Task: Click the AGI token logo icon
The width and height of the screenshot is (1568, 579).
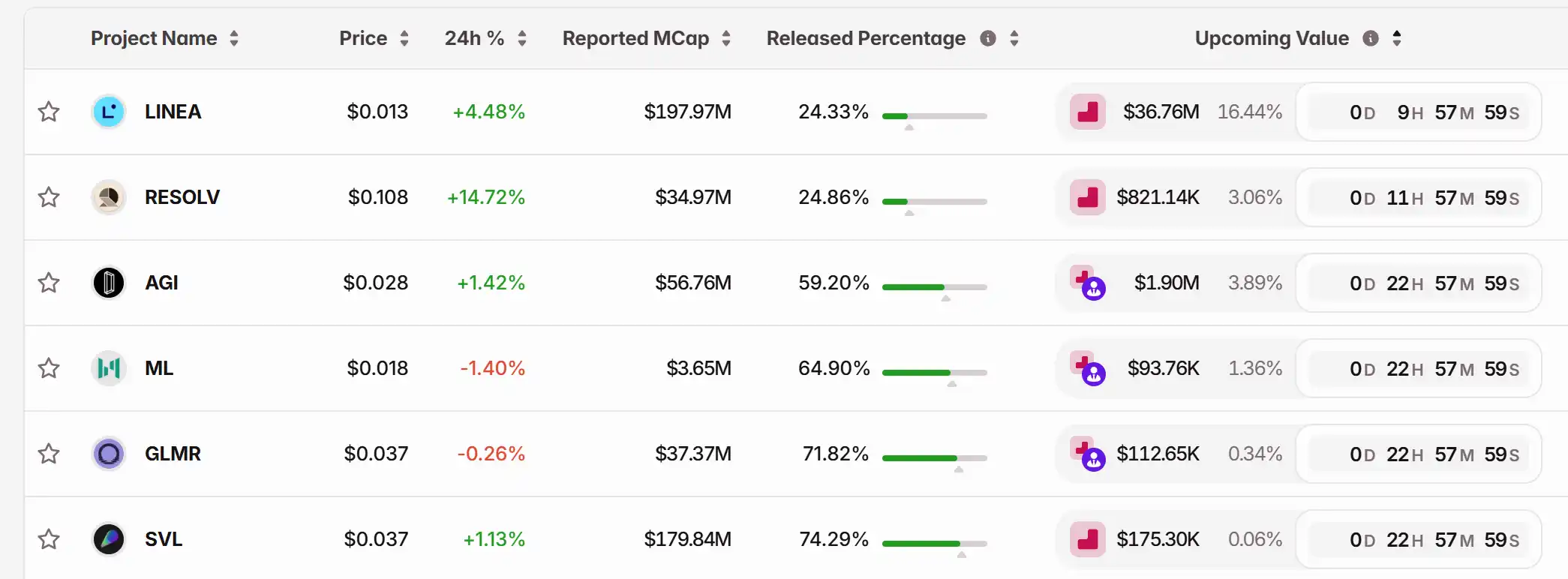Action: coord(109,283)
